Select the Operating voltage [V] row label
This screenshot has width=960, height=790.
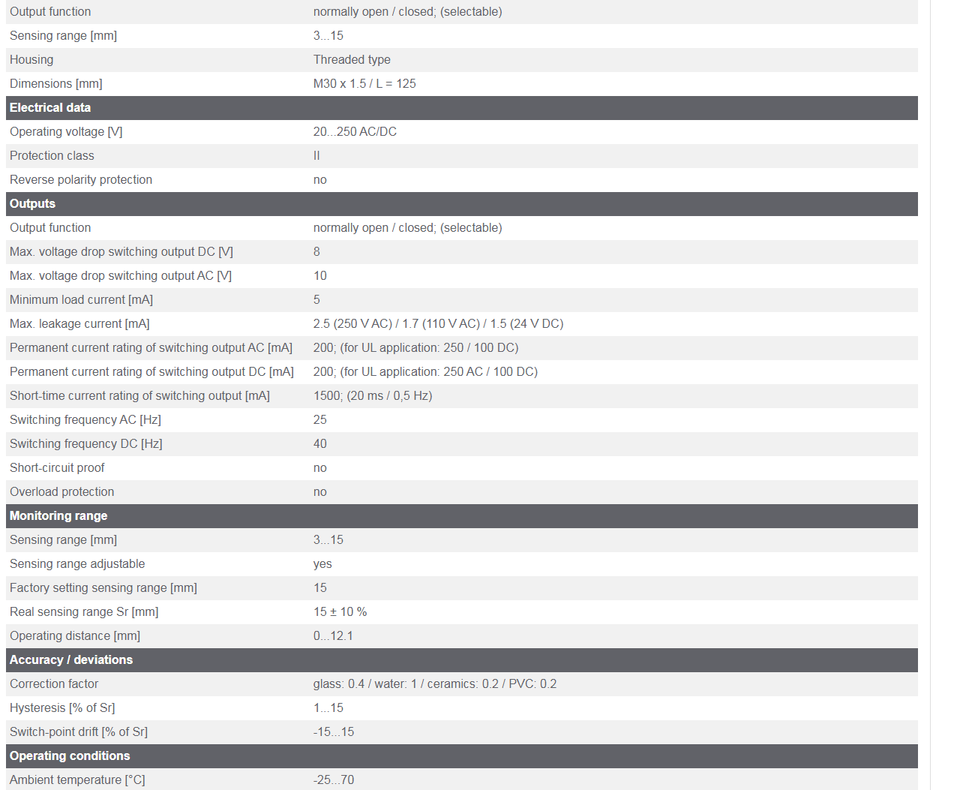[x=66, y=132]
